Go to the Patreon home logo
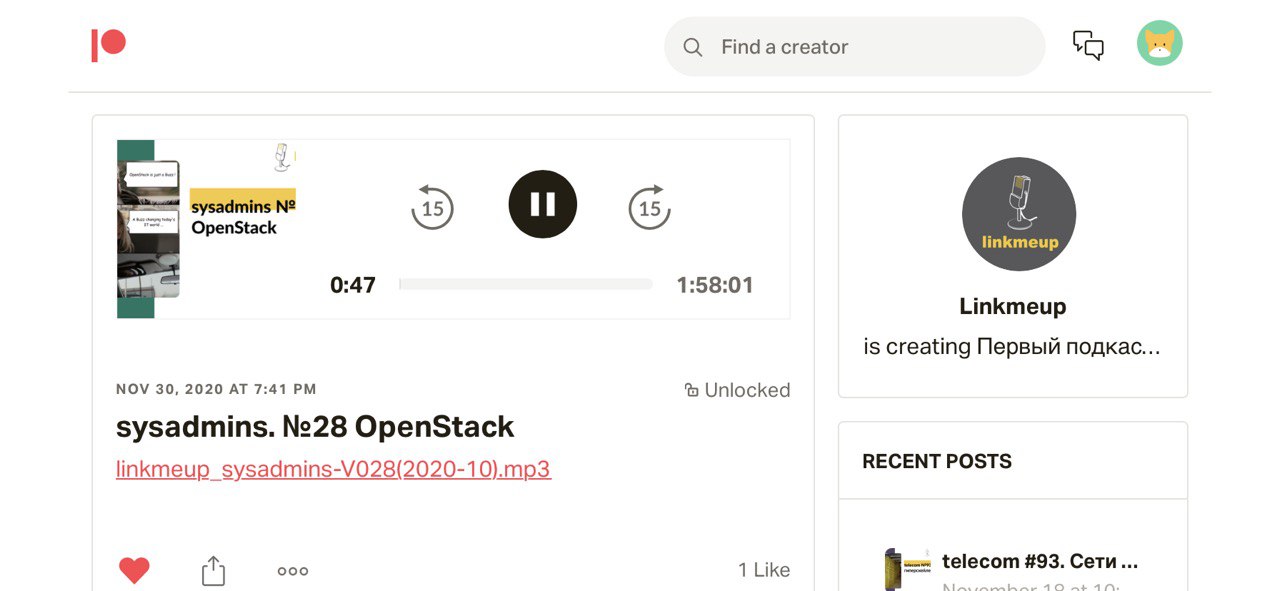 [108, 45]
